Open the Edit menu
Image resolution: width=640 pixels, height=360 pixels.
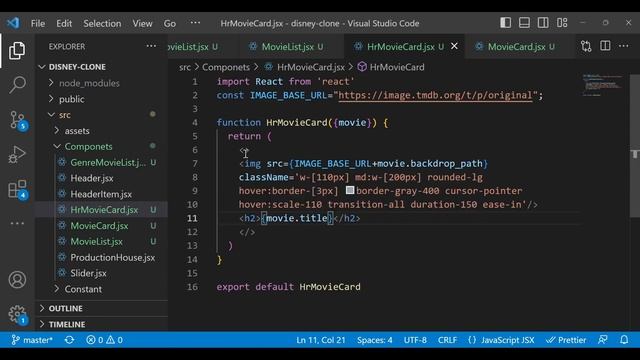(x=64, y=24)
